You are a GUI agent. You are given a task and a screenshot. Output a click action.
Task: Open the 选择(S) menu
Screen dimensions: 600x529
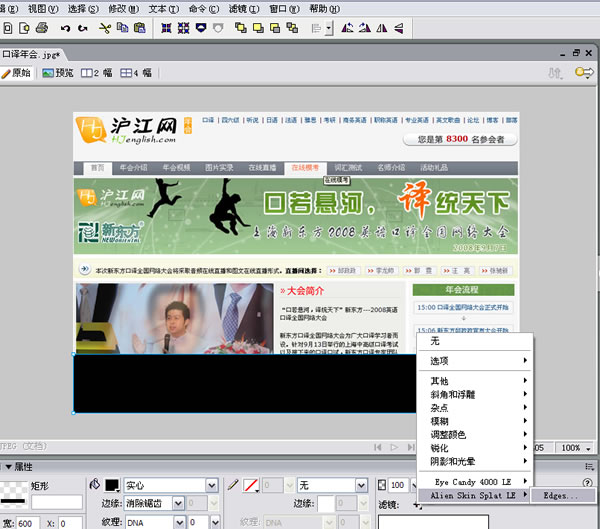click(x=83, y=8)
